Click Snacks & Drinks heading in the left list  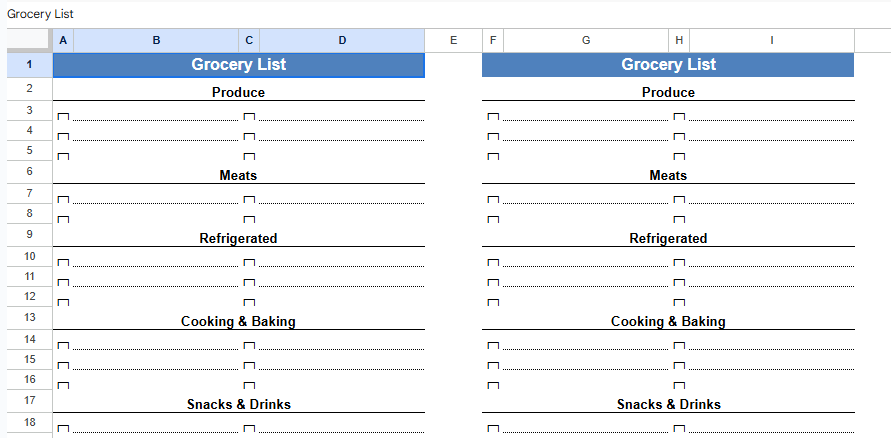point(238,405)
